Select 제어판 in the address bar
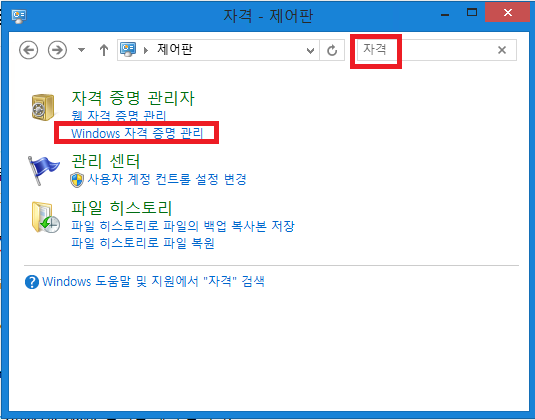The height and width of the screenshot is (420, 535). point(175,49)
